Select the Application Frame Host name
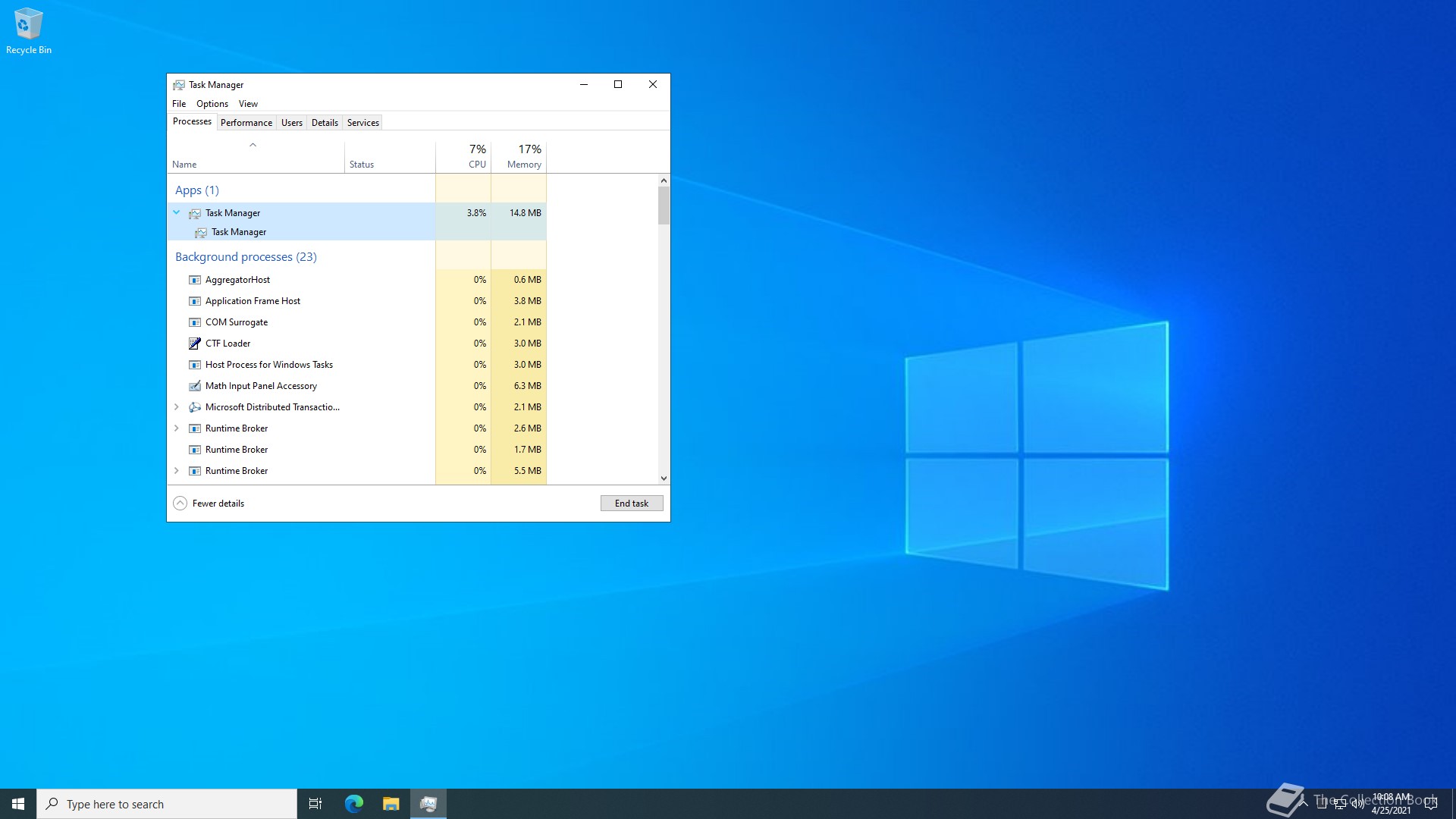 pos(253,301)
